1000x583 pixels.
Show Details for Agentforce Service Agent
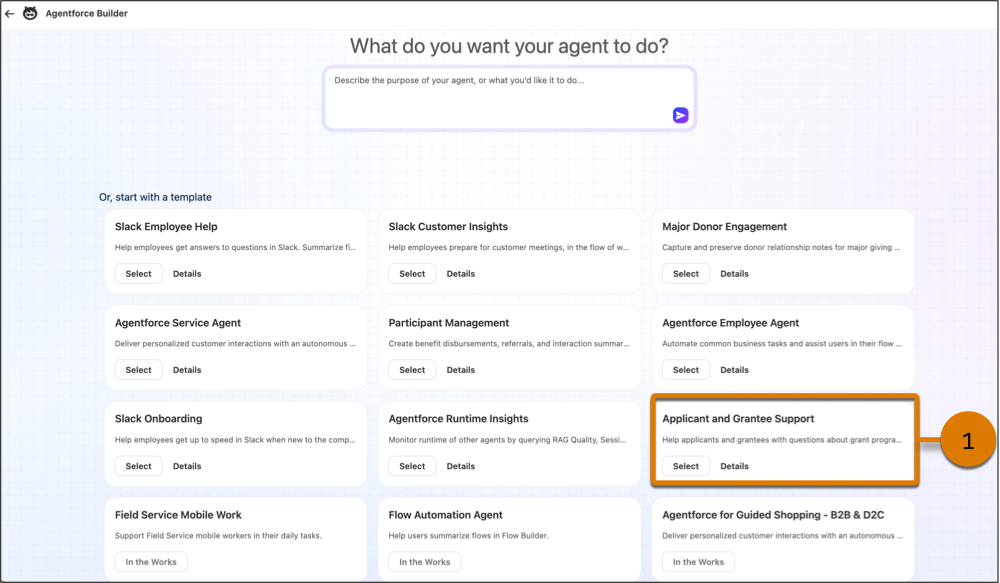[x=187, y=370]
